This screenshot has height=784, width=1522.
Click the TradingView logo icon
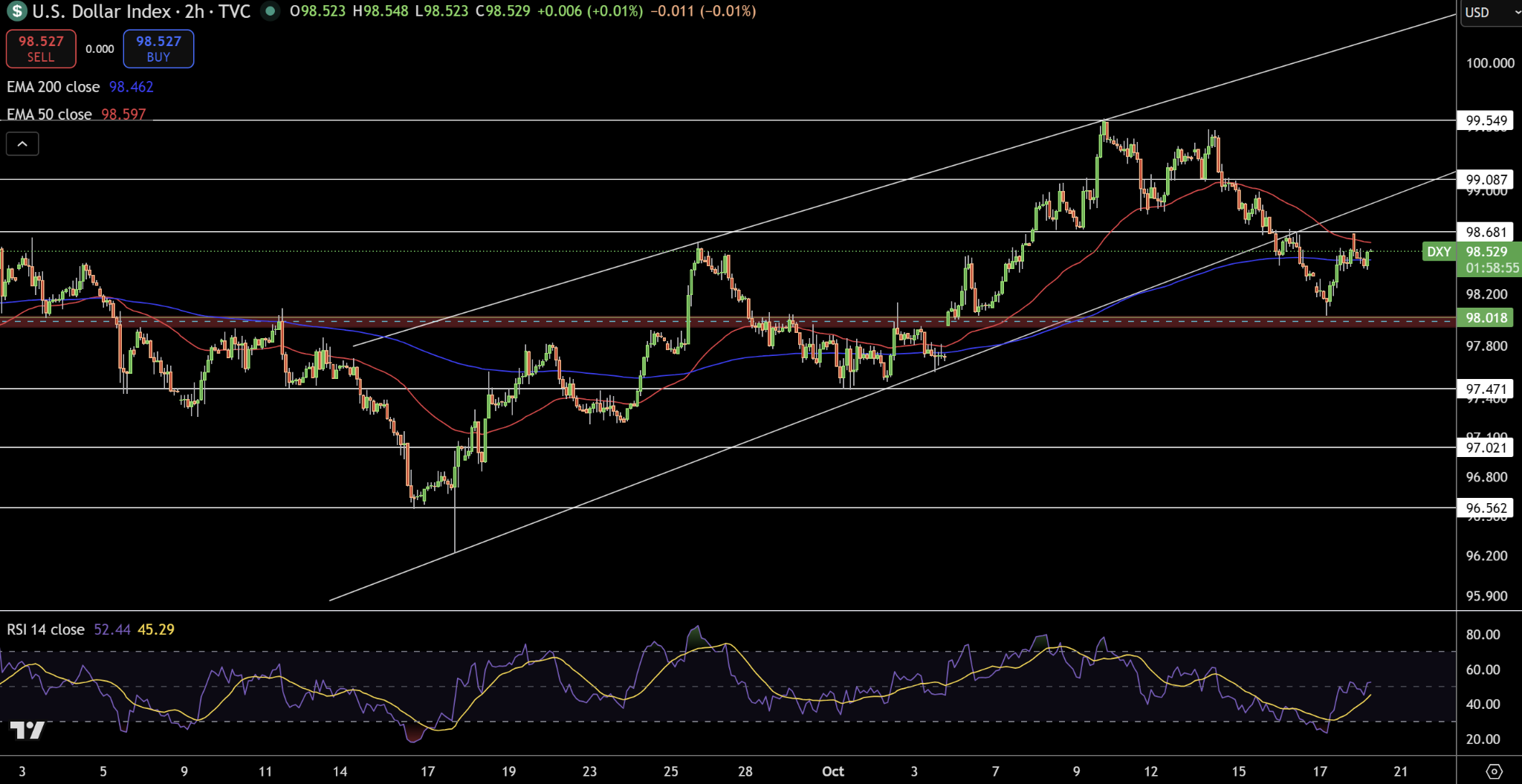click(x=27, y=730)
